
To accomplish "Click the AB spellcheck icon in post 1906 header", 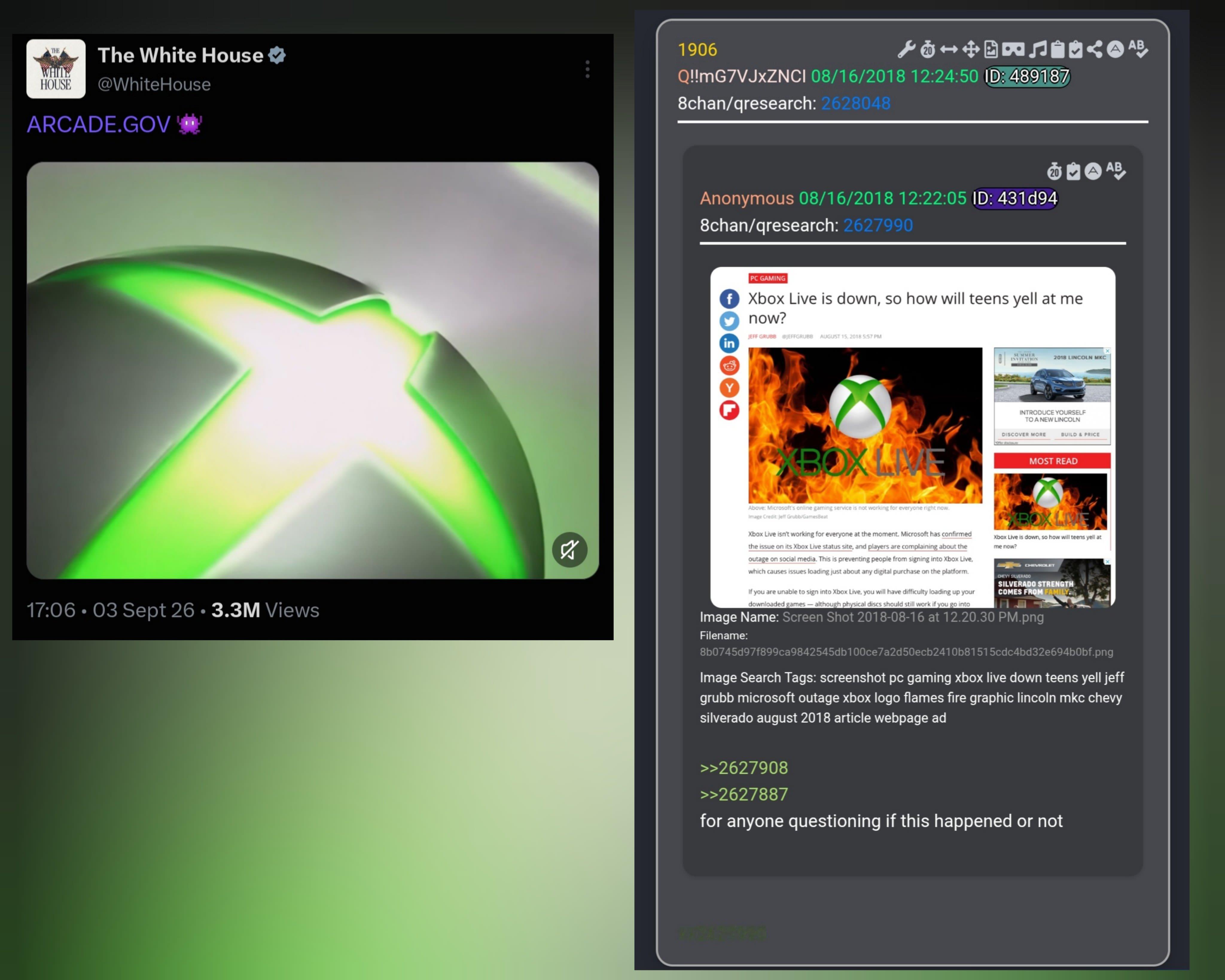I will tap(1138, 49).
